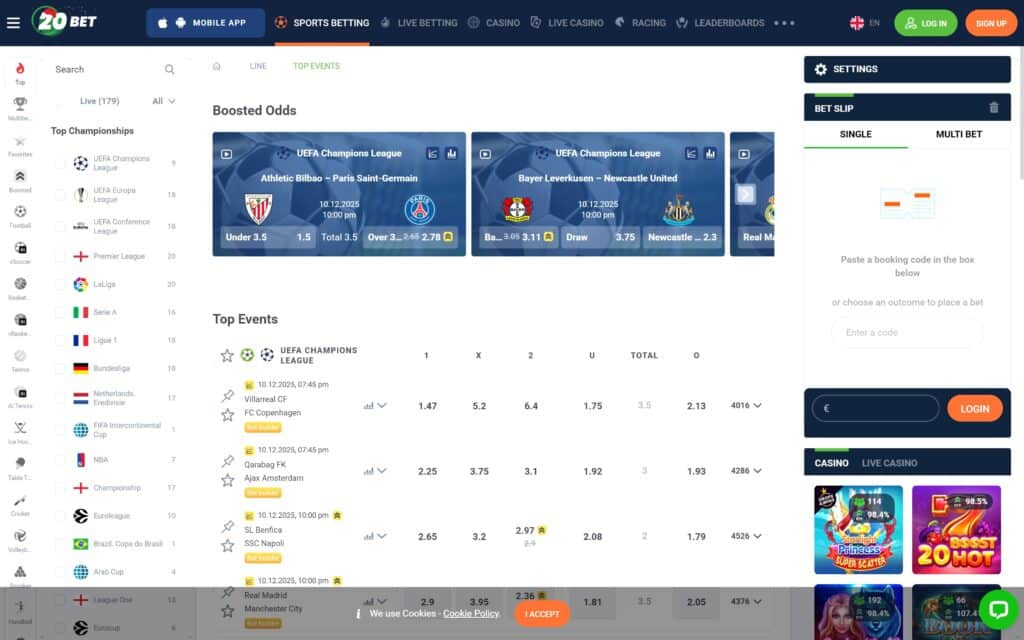1024x640 pixels.
Task: Switch to the Multi Bet tab
Action: pos(958,133)
